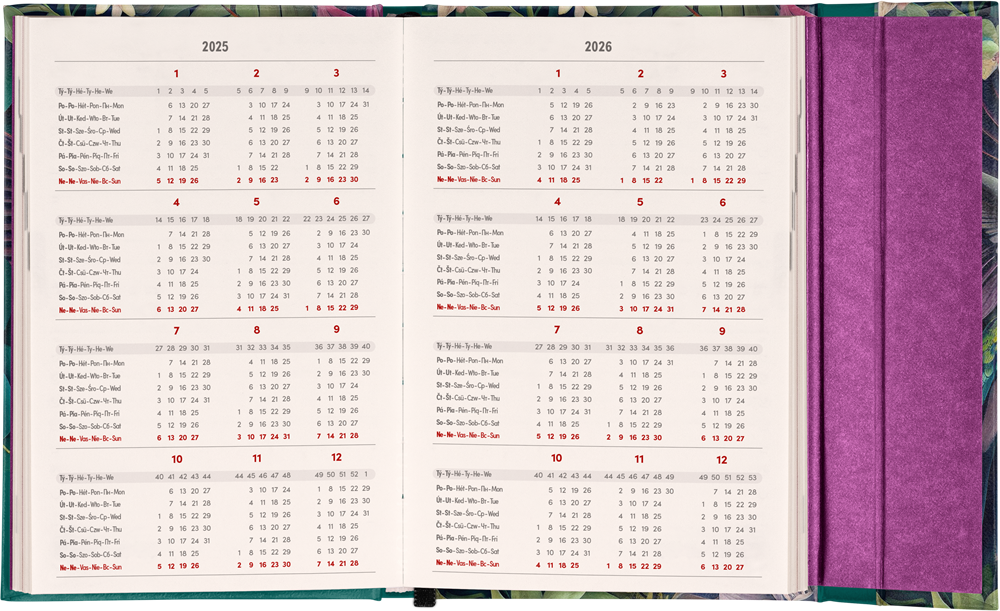Pick month 5 heading on the 2026 page
This screenshot has height=611, width=1000.
(640, 202)
